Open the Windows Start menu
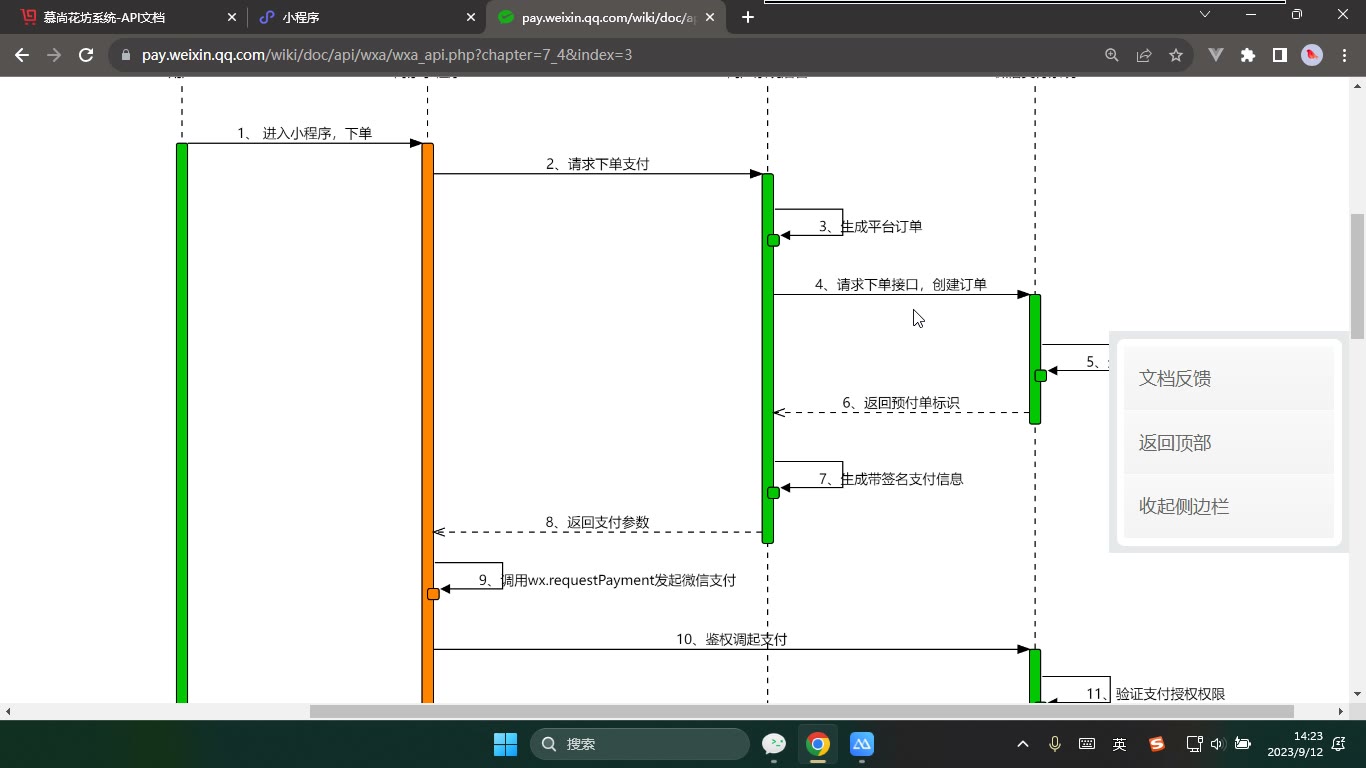The width and height of the screenshot is (1366, 768). pyautogui.click(x=505, y=744)
